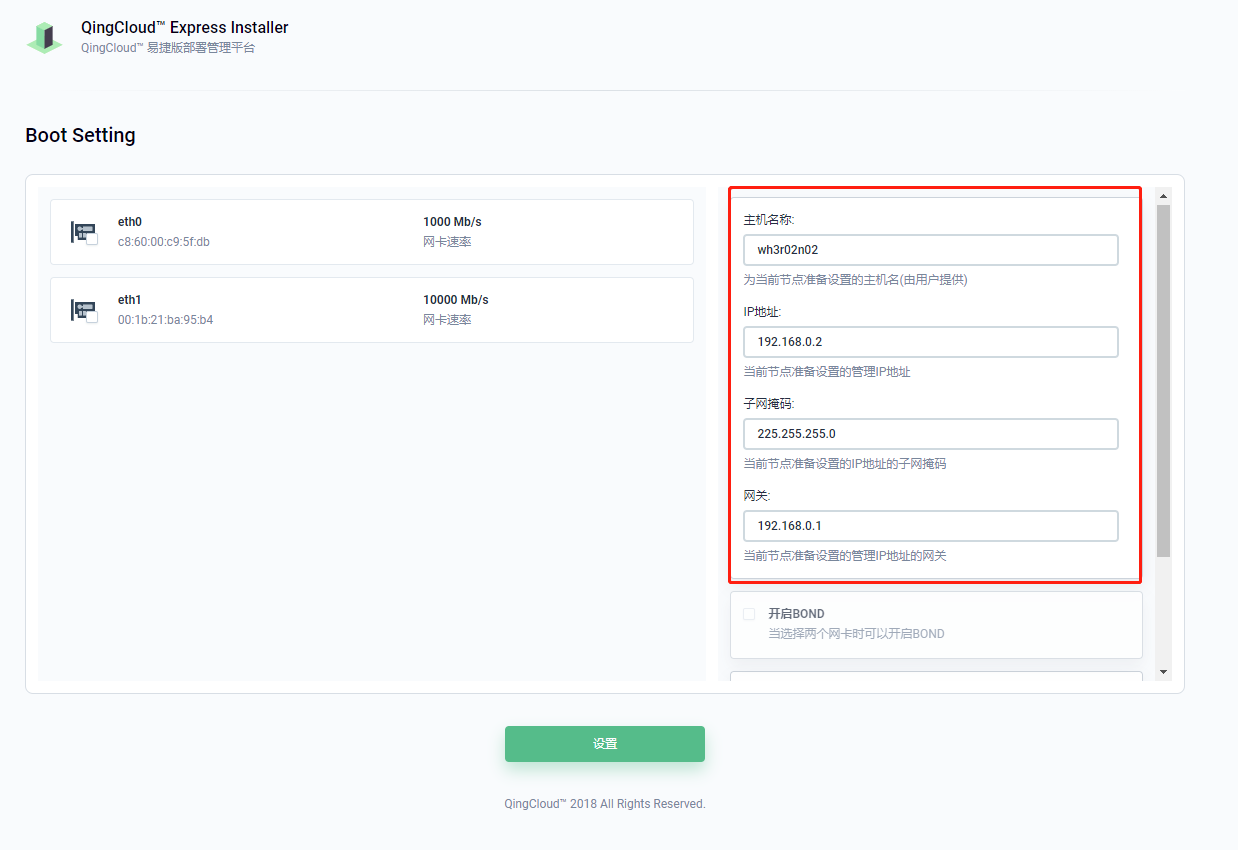Click the settings panel scrollbar thumb
Image resolution: width=1238 pixels, height=850 pixels.
(x=1163, y=380)
